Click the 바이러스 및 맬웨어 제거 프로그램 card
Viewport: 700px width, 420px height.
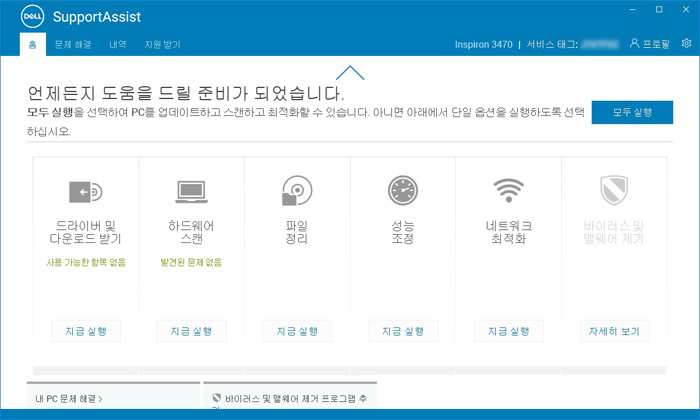(x=290, y=395)
